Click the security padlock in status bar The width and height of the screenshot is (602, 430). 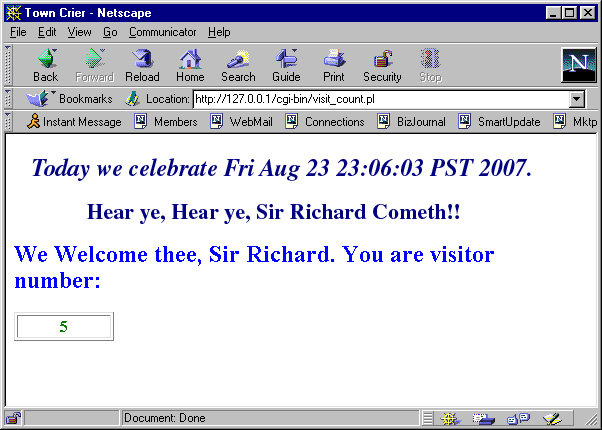click(14, 418)
